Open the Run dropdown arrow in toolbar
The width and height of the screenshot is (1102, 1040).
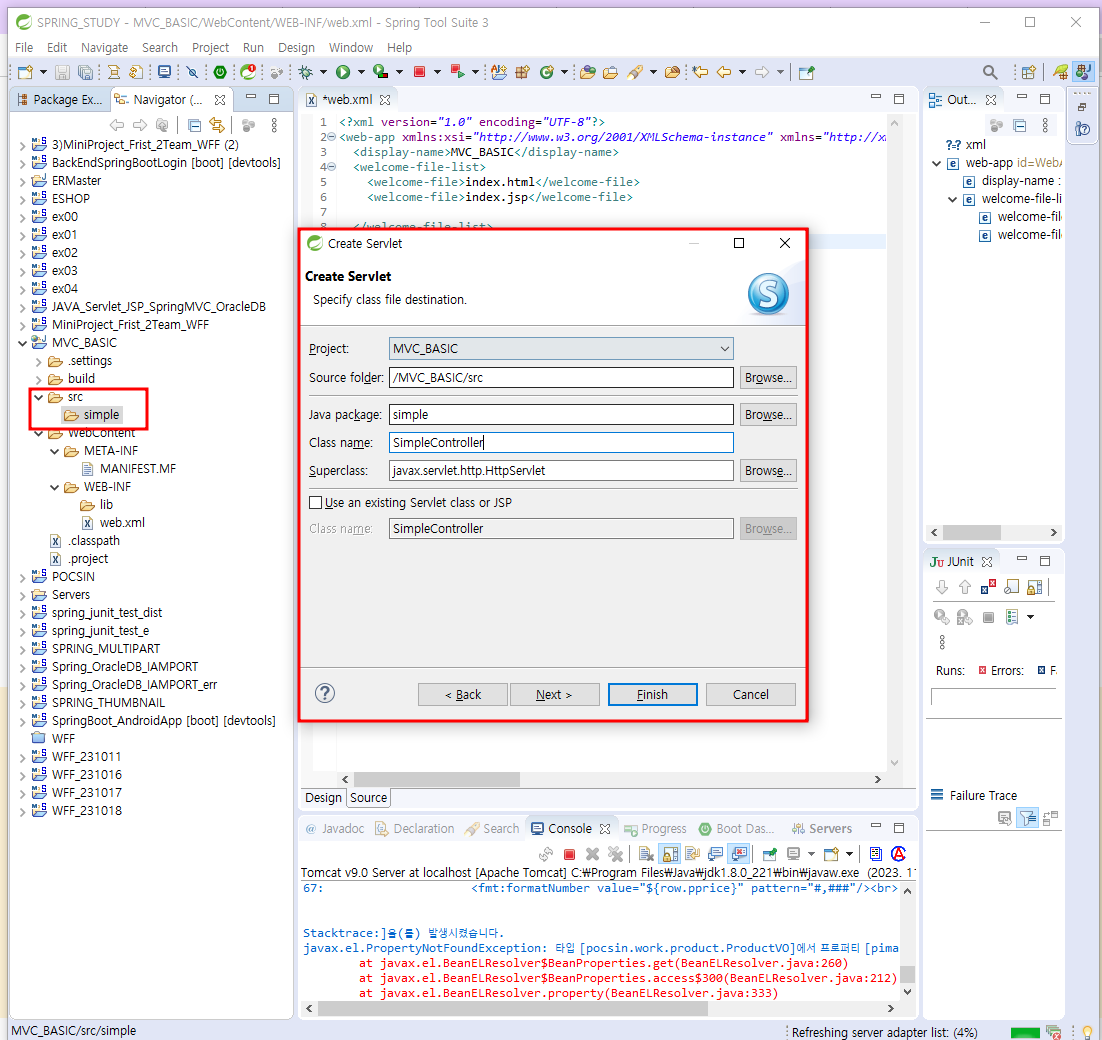(x=361, y=72)
